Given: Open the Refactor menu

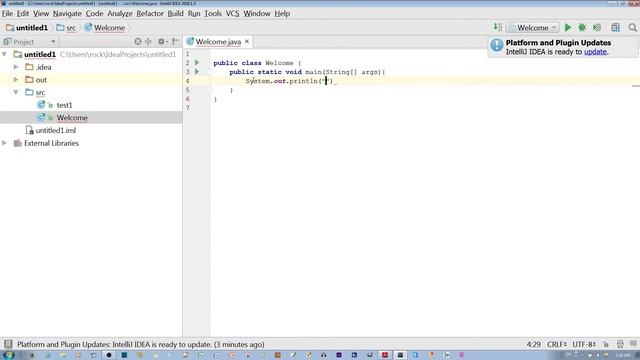Looking at the screenshot, I should tap(150, 13).
